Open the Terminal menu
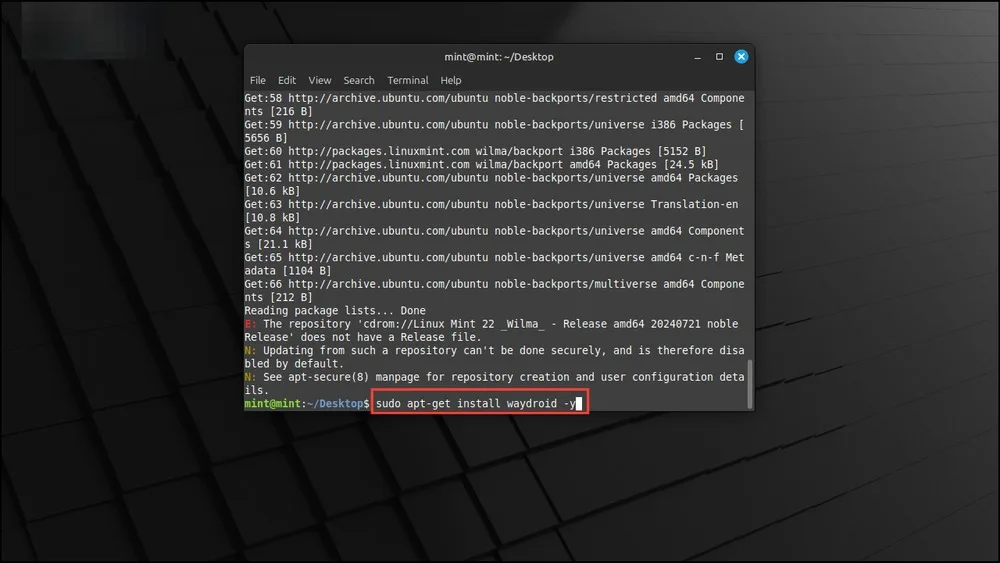The image size is (1000, 563). pyautogui.click(x=408, y=80)
